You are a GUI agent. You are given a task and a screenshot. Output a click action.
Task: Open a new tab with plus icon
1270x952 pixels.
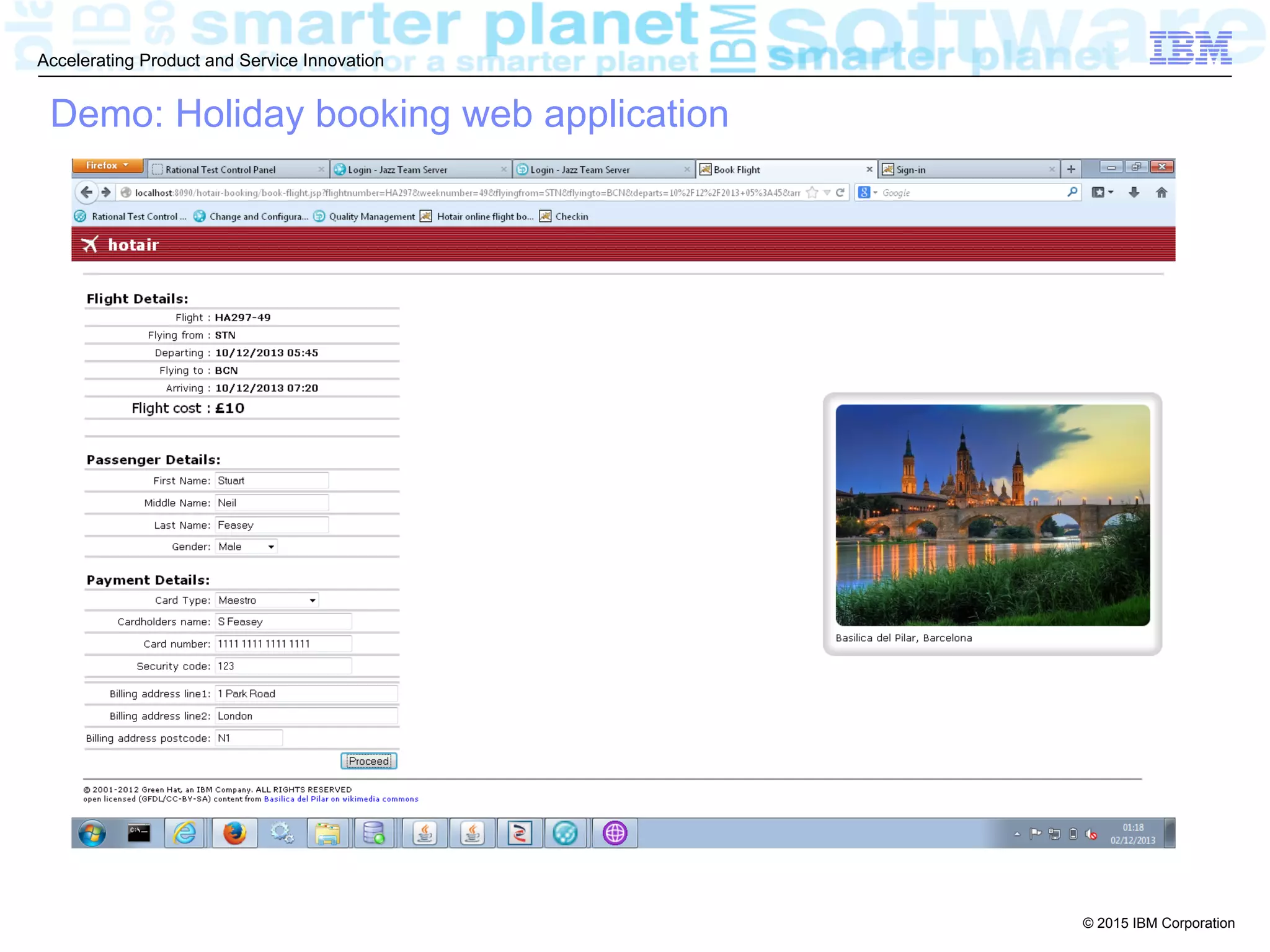click(1071, 169)
